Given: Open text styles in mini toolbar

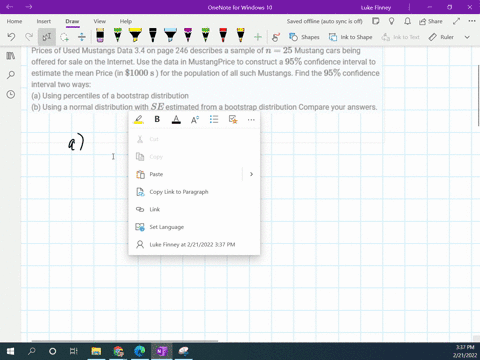Looking at the screenshot, I should tap(195, 119).
